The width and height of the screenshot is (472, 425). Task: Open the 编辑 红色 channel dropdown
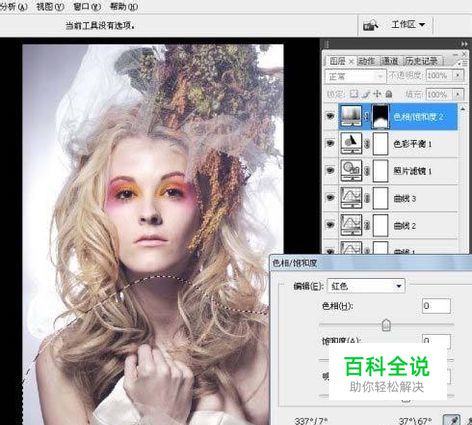tap(366, 286)
